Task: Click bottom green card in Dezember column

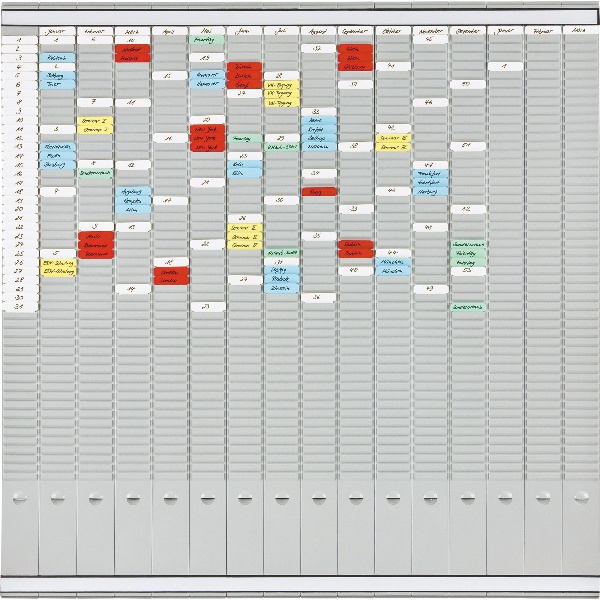Action: [467, 308]
